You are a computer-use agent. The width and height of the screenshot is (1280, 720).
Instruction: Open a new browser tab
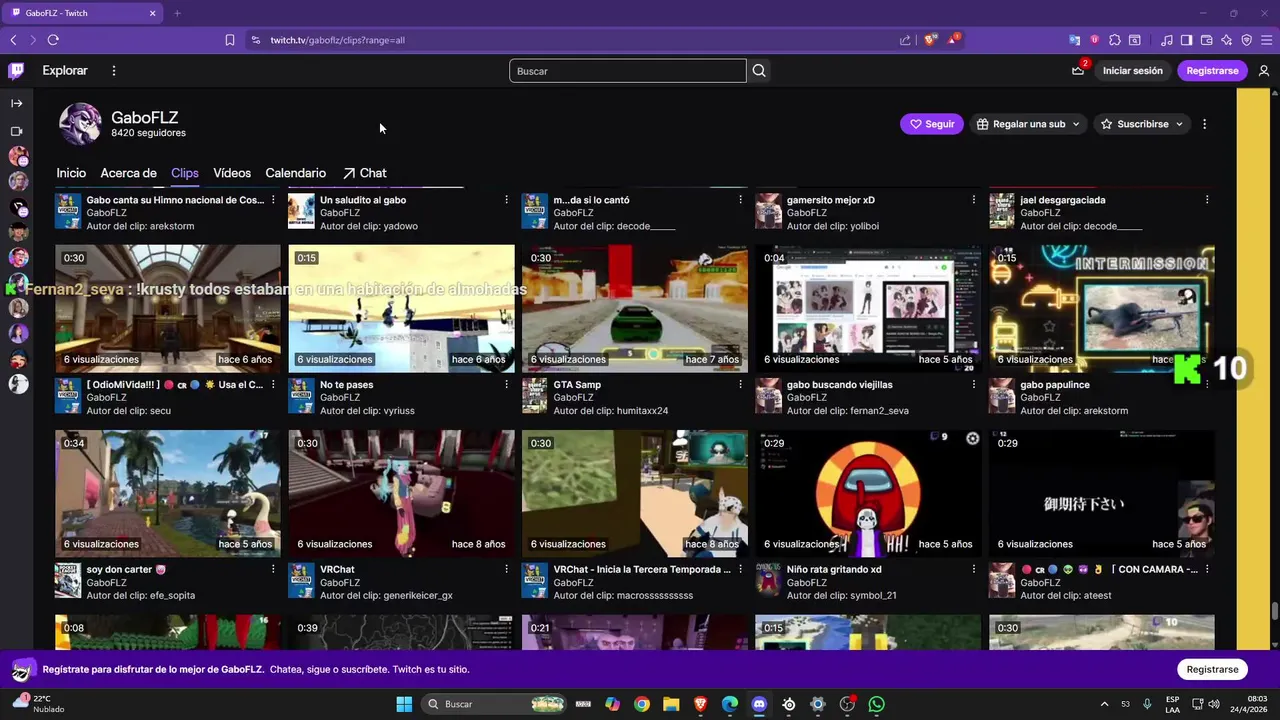(177, 13)
